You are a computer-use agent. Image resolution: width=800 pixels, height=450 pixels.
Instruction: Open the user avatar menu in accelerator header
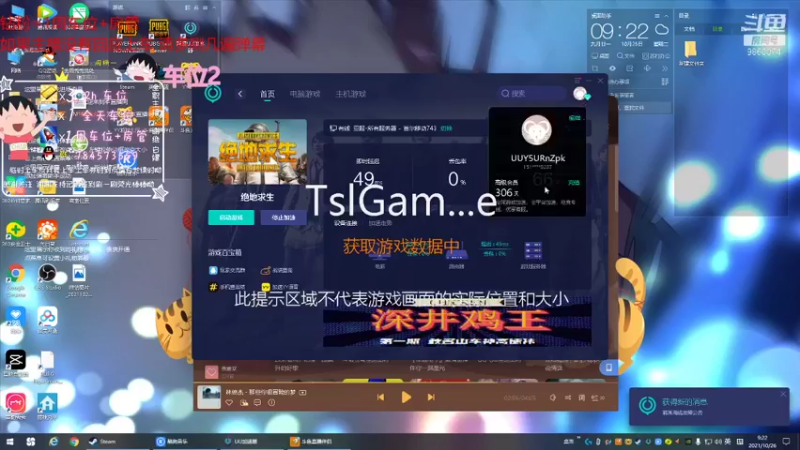click(580, 93)
